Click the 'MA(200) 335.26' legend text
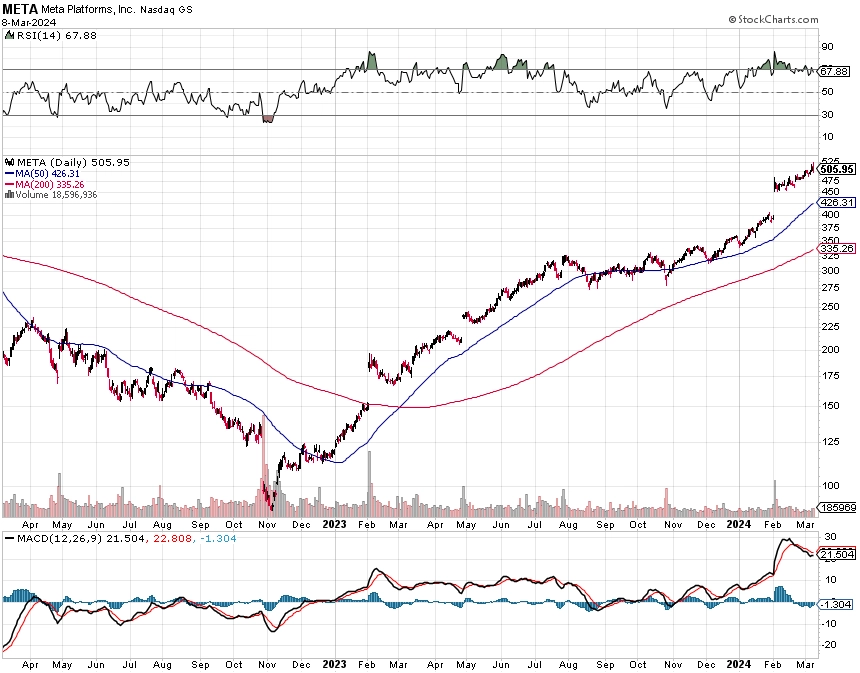The width and height of the screenshot is (860, 673). [x=50, y=184]
